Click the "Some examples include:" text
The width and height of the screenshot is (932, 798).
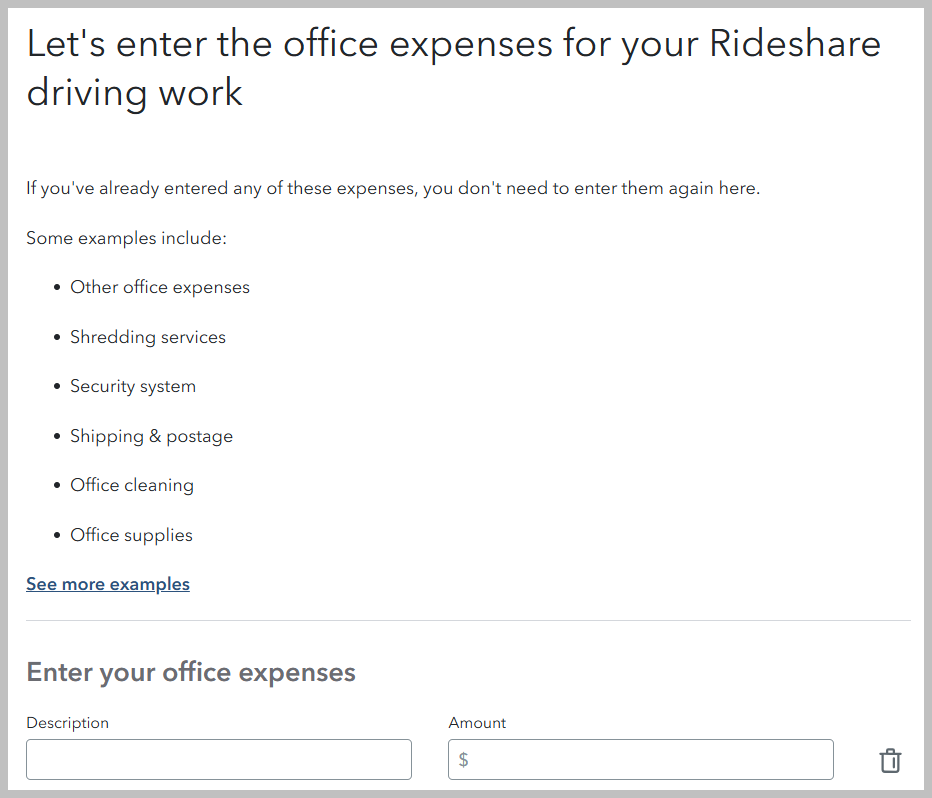[x=126, y=239]
